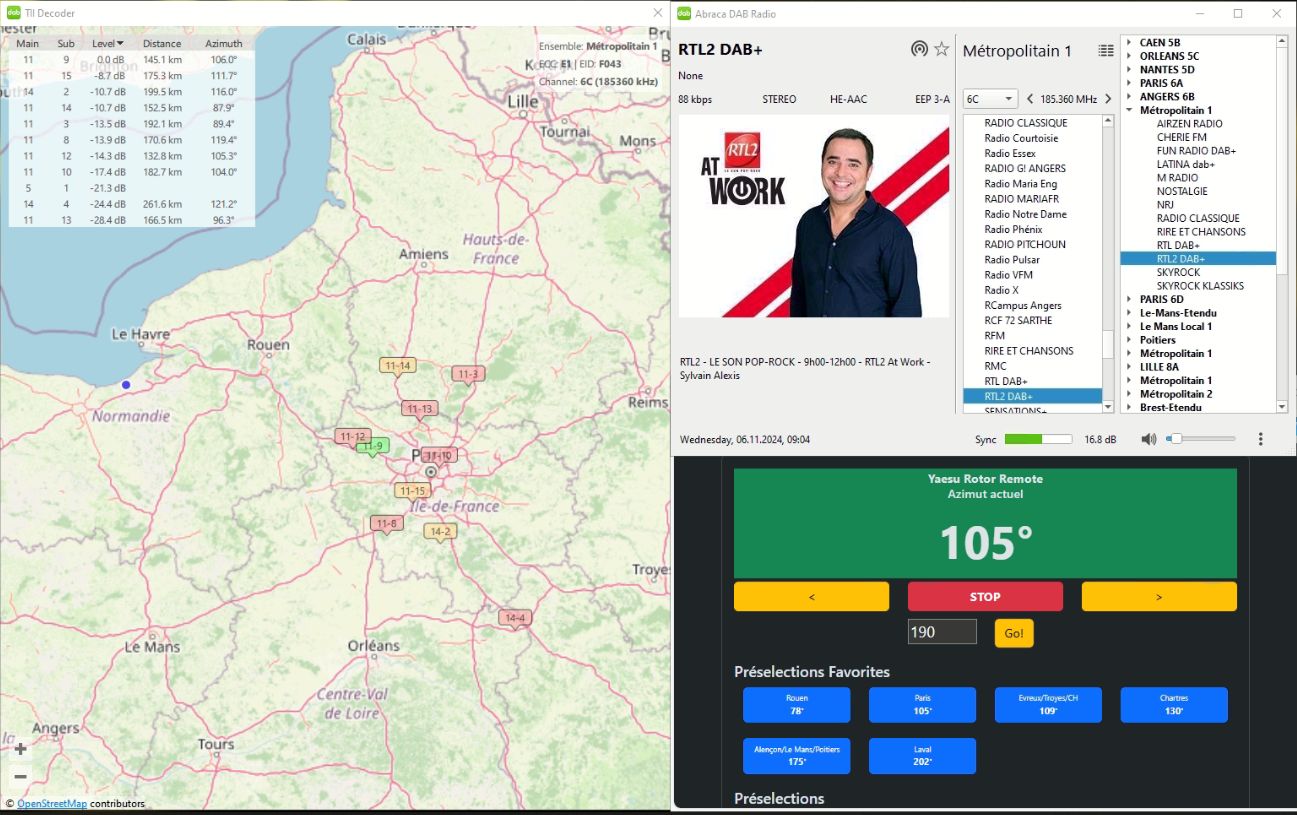
Task: Select the Alençon/Le Mans/Poitiers 175° preset
Action: (797, 756)
